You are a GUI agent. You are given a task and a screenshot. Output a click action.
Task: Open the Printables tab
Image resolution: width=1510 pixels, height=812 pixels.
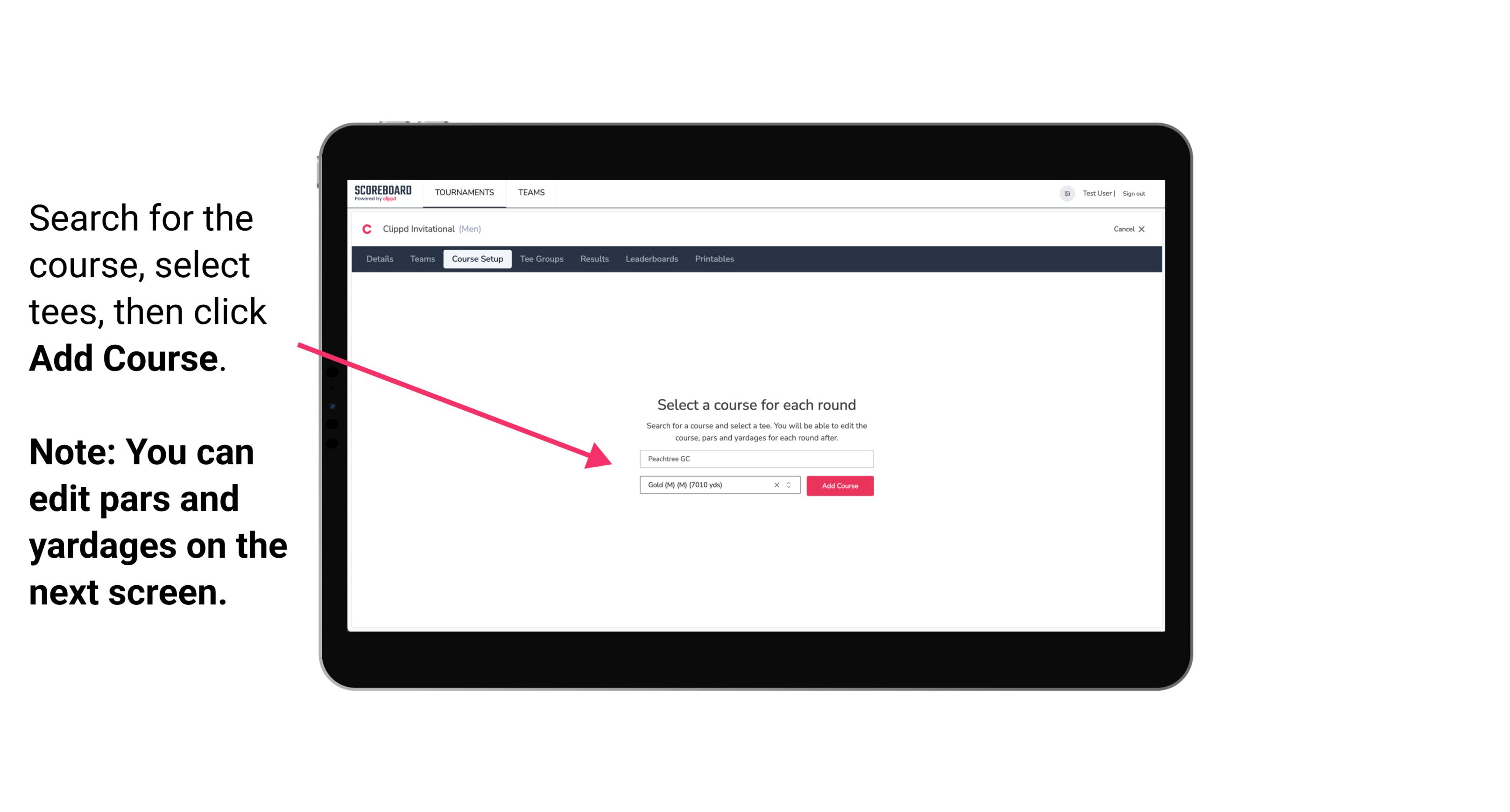[715, 259]
